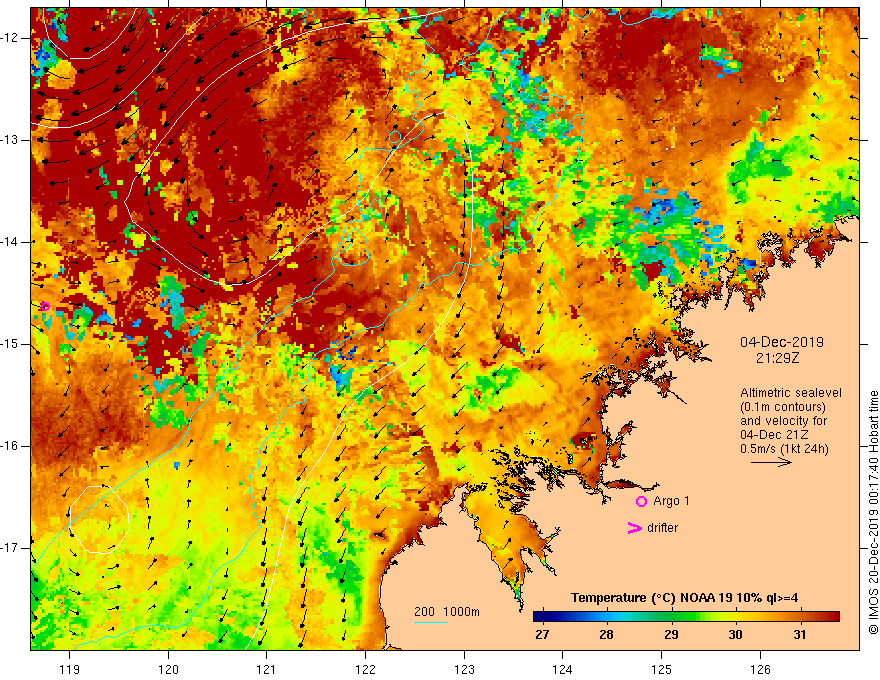Click the '0.5m/s (1kt 24h)' text
The image size is (880, 680).
pyautogui.click(x=784, y=448)
